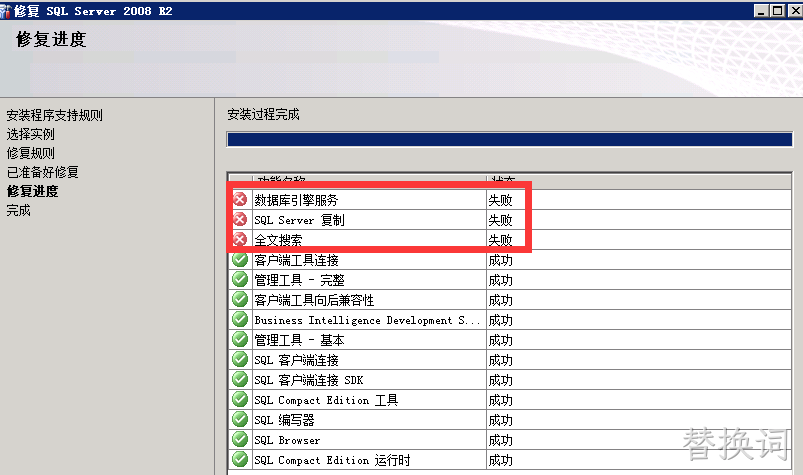Click the success icon beside 管理工具 - 完整
The width and height of the screenshot is (803, 475).
point(240,279)
